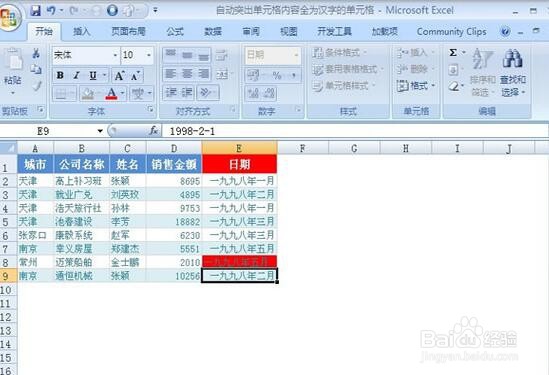
Task: Increase font size with the large A icon
Action: point(119,75)
